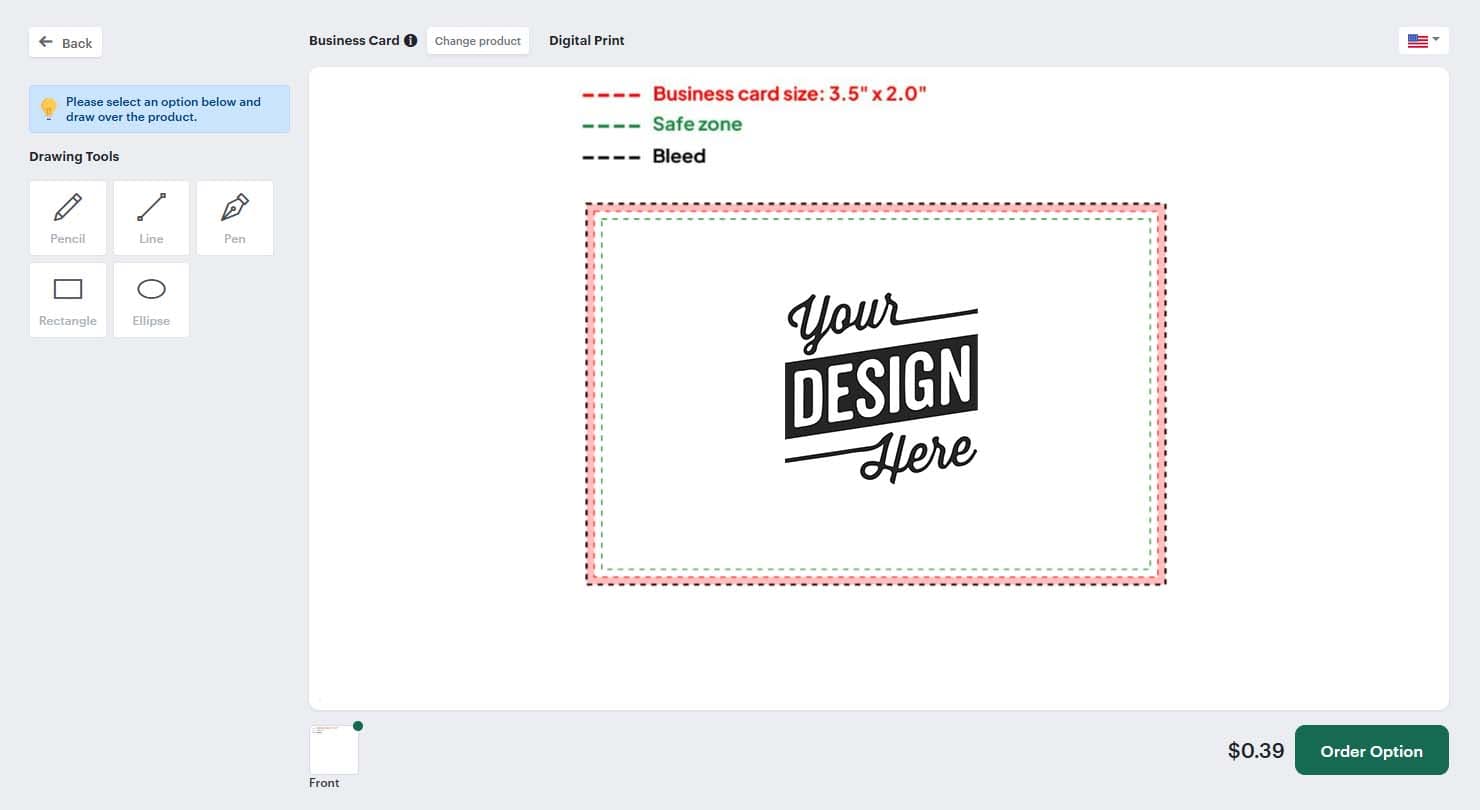
Task: Click the $0.39 price text
Action: [x=1255, y=751]
